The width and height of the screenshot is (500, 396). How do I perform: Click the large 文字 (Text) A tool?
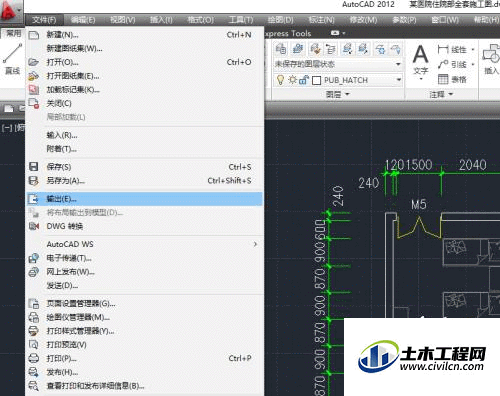click(x=420, y=60)
